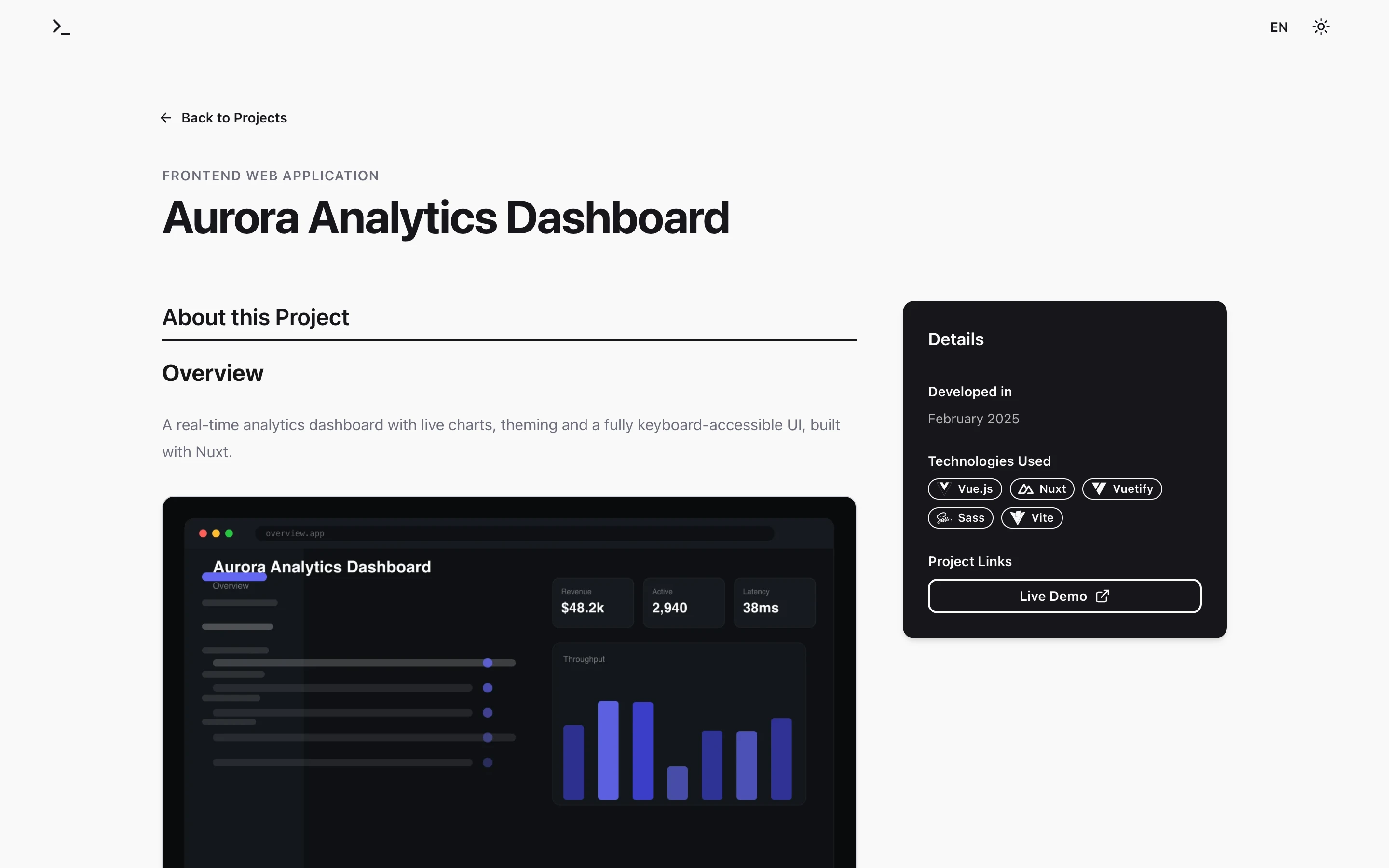Open the EN language switcher
This screenshot has height=868, width=1389.
click(1278, 27)
